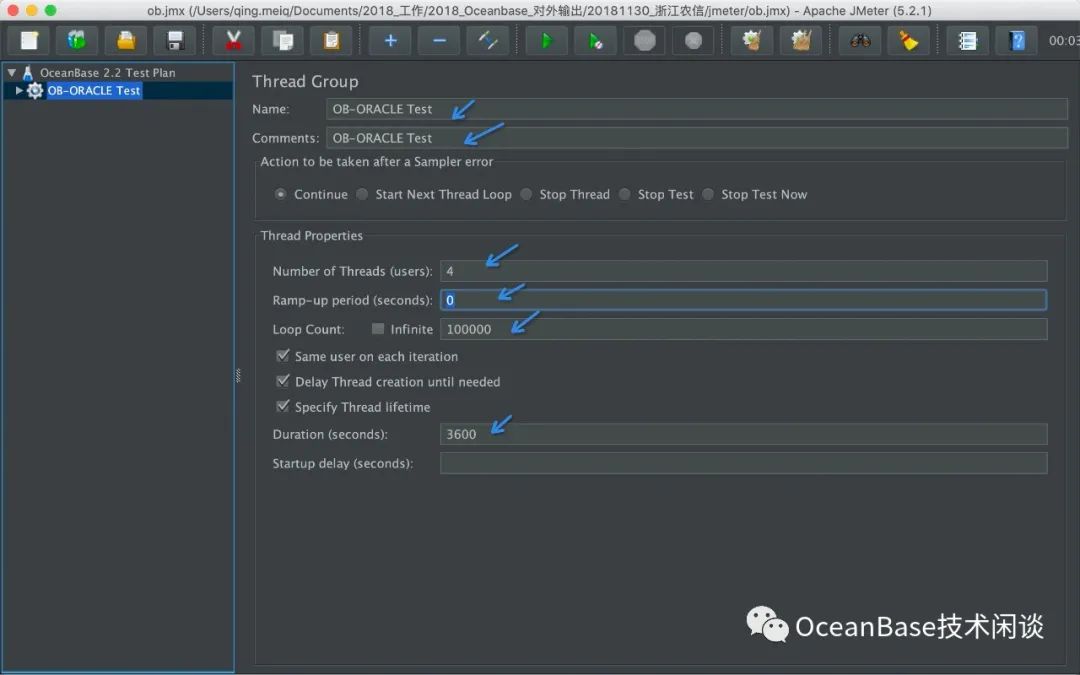Click the binoculars Search icon
The height and width of the screenshot is (675, 1080).
[x=860, y=41]
